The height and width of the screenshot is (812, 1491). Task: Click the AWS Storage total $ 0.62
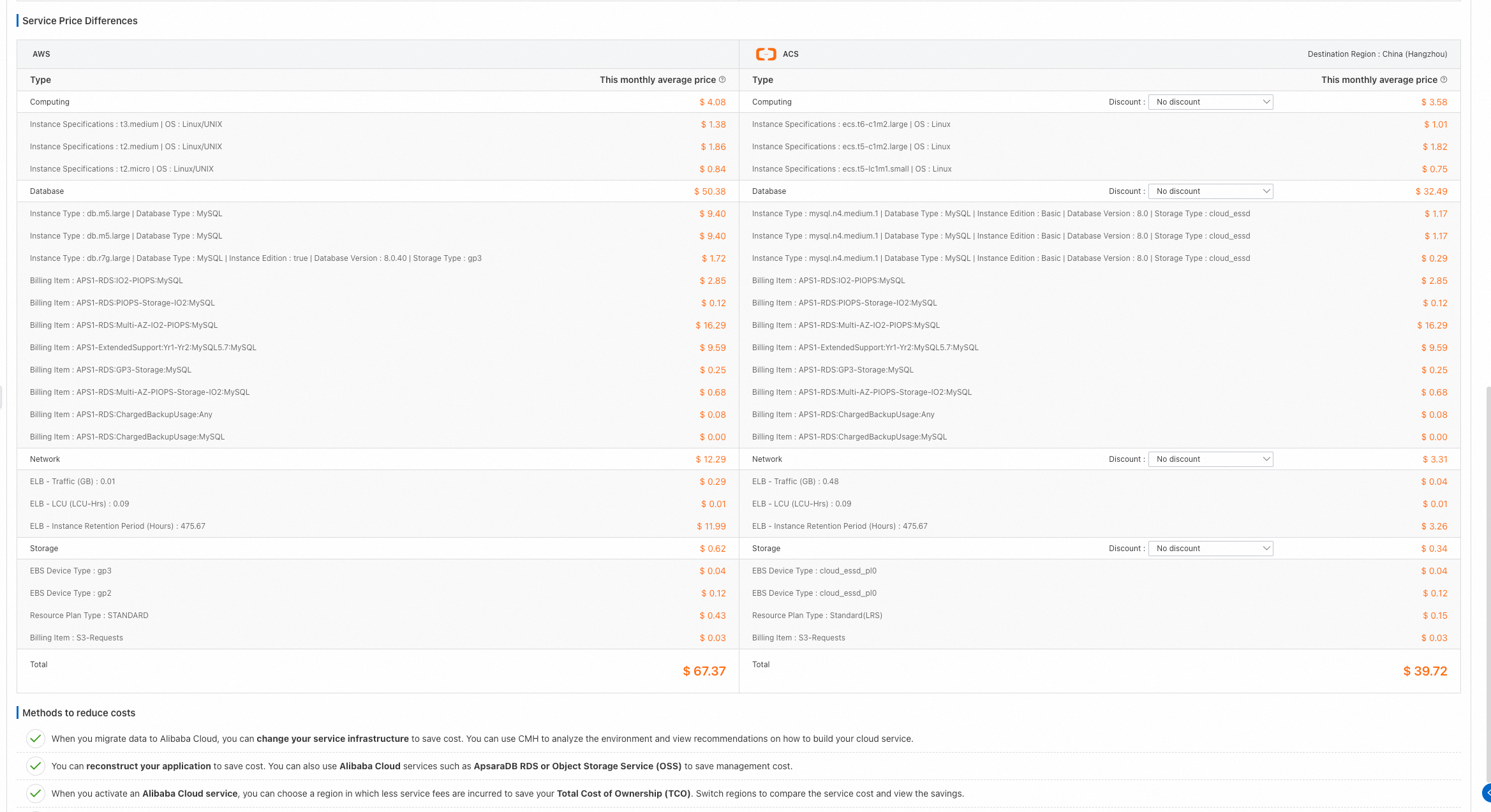[x=713, y=549]
